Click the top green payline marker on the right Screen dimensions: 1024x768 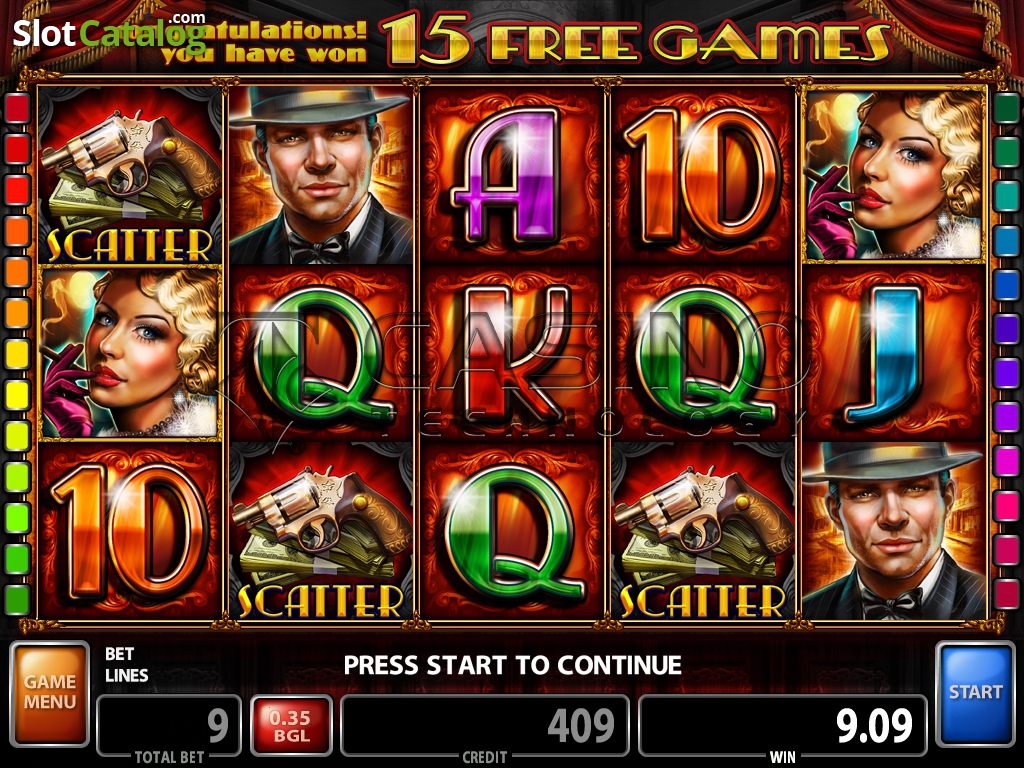pos(1006,108)
